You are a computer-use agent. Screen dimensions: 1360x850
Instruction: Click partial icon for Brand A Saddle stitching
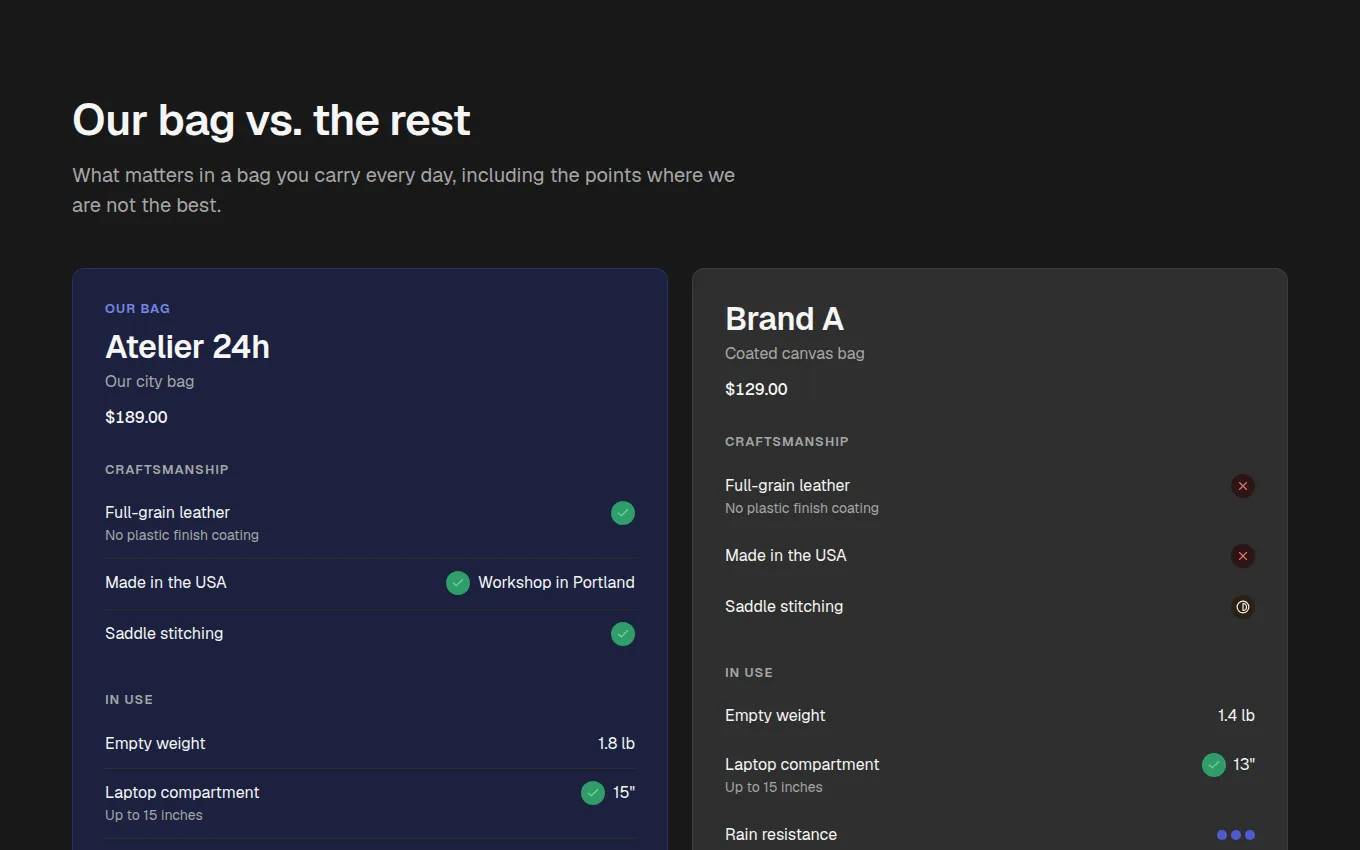[1243, 607]
